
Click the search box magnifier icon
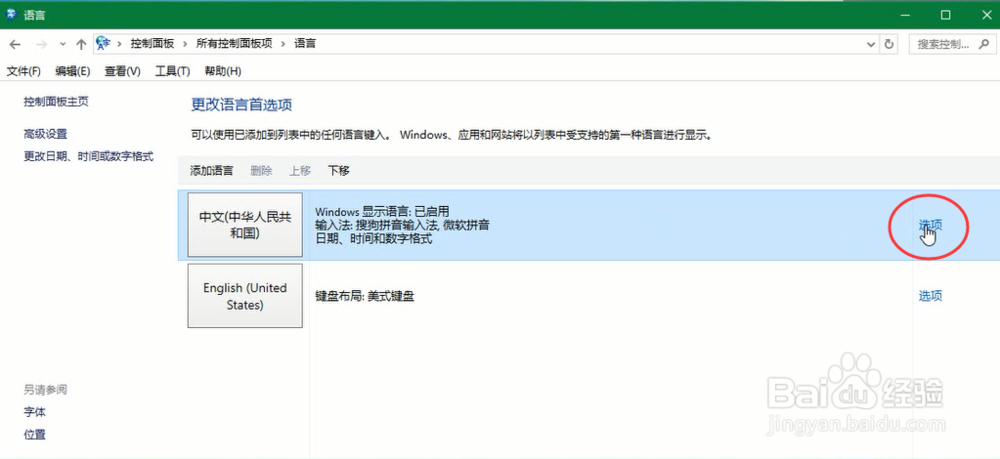pyautogui.click(x=985, y=44)
